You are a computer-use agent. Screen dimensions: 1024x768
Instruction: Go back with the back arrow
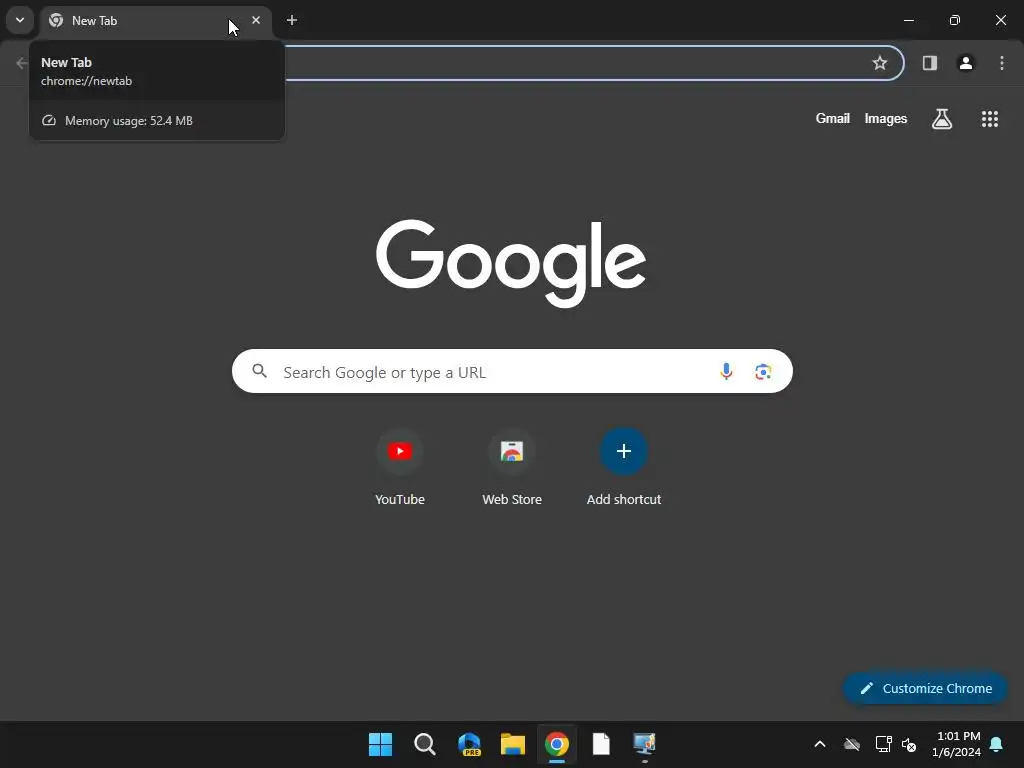22,63
